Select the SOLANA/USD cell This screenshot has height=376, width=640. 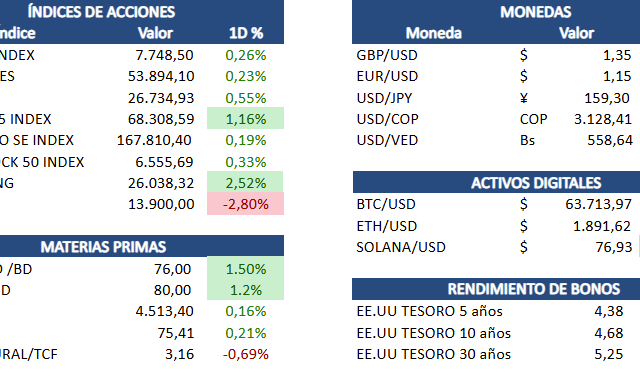click(x=401, y=247)
